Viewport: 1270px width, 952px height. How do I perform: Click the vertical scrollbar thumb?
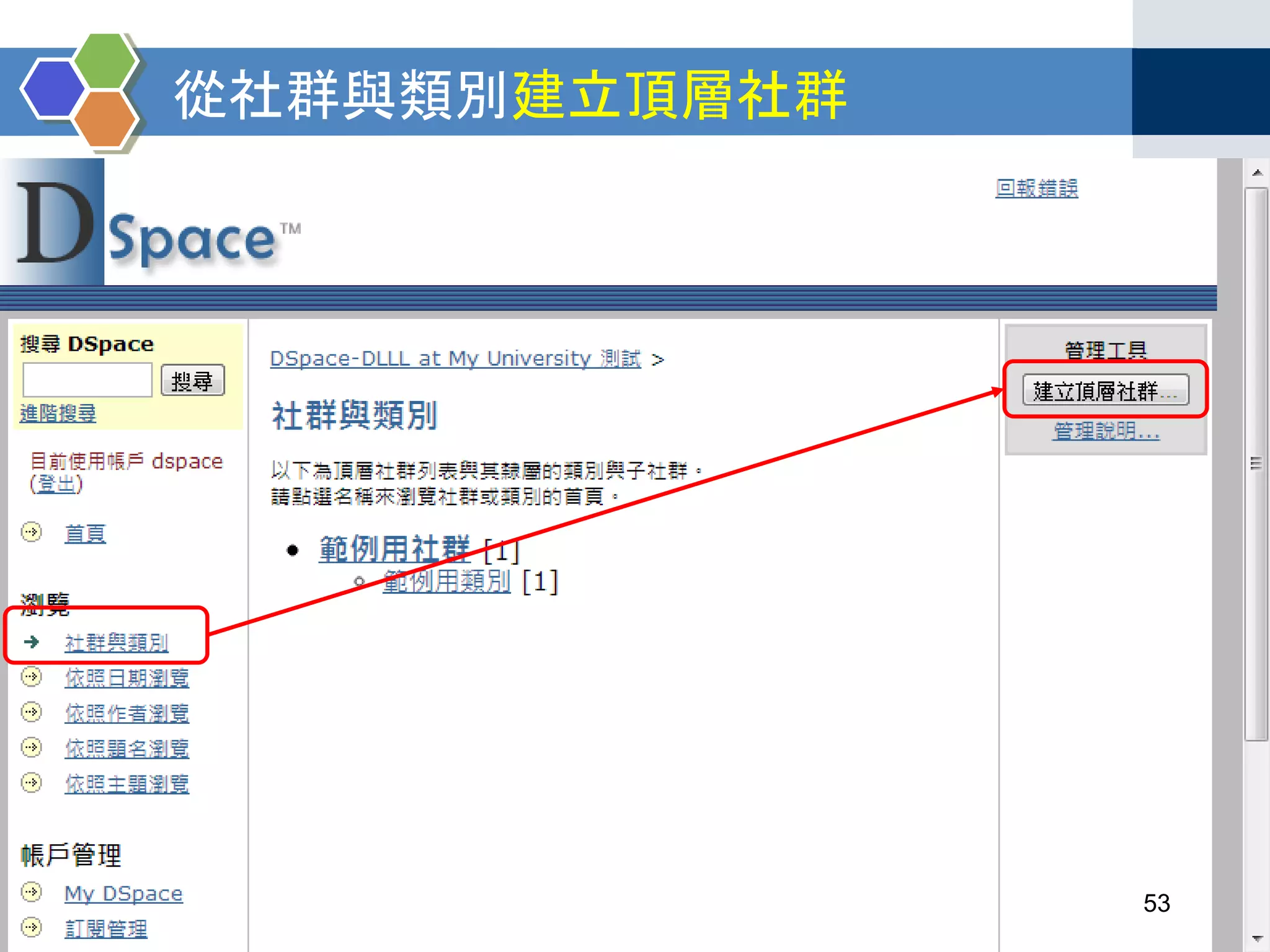tap(1257, 464)
